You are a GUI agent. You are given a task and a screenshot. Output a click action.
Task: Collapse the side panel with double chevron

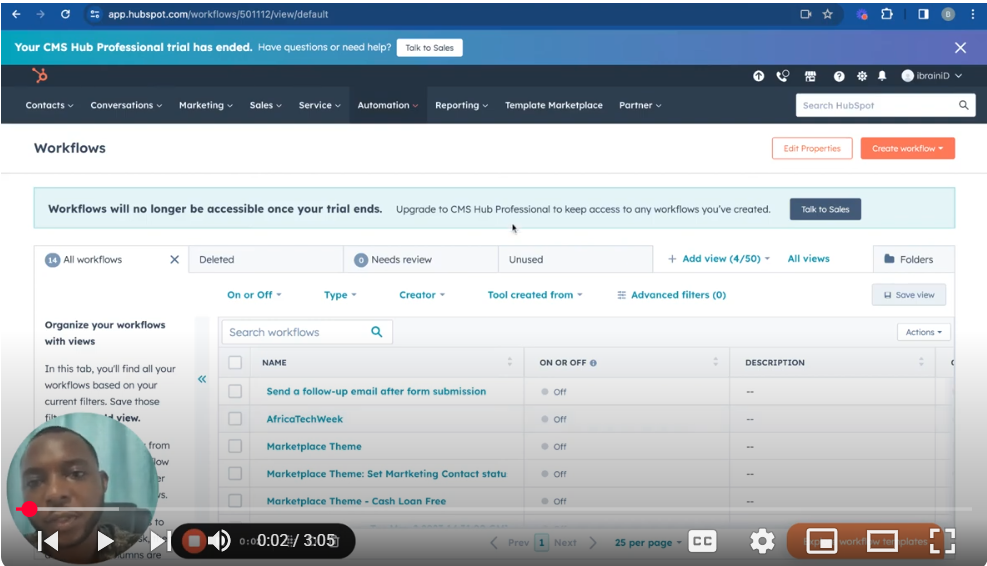(x=202, y=379)
